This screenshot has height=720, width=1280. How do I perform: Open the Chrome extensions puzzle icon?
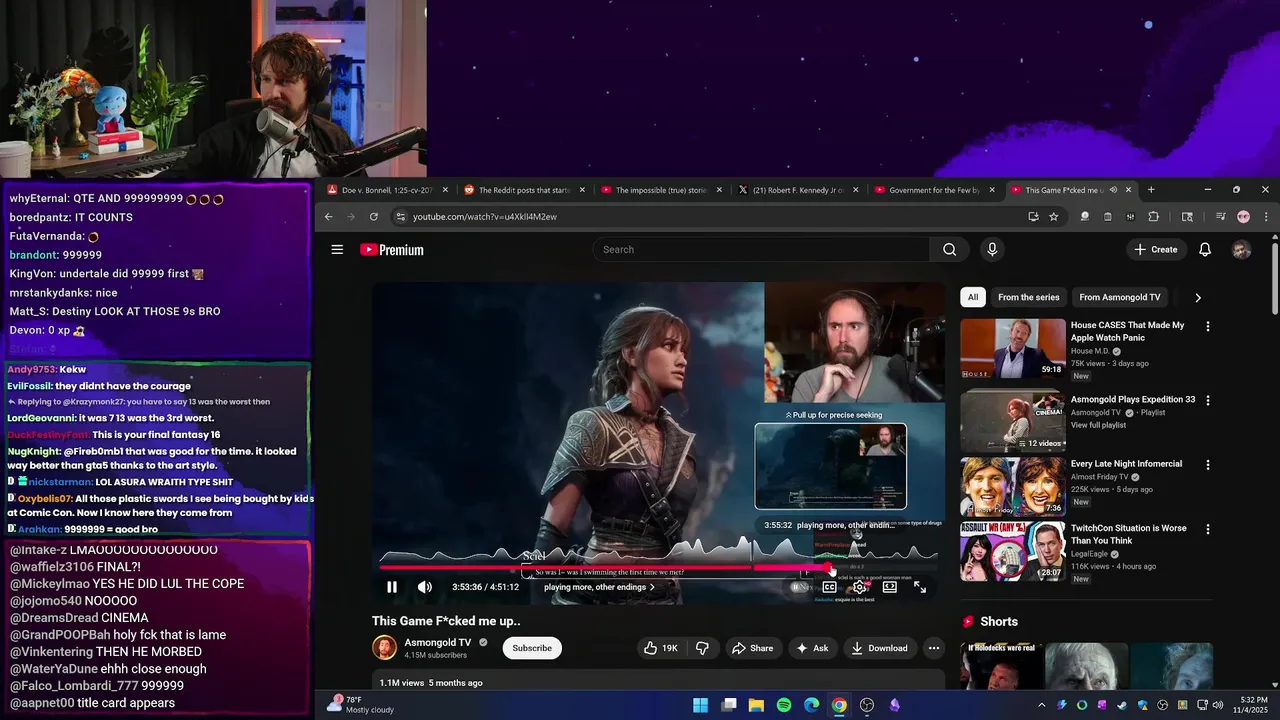pyautogui.click(x=1153, y=217)
